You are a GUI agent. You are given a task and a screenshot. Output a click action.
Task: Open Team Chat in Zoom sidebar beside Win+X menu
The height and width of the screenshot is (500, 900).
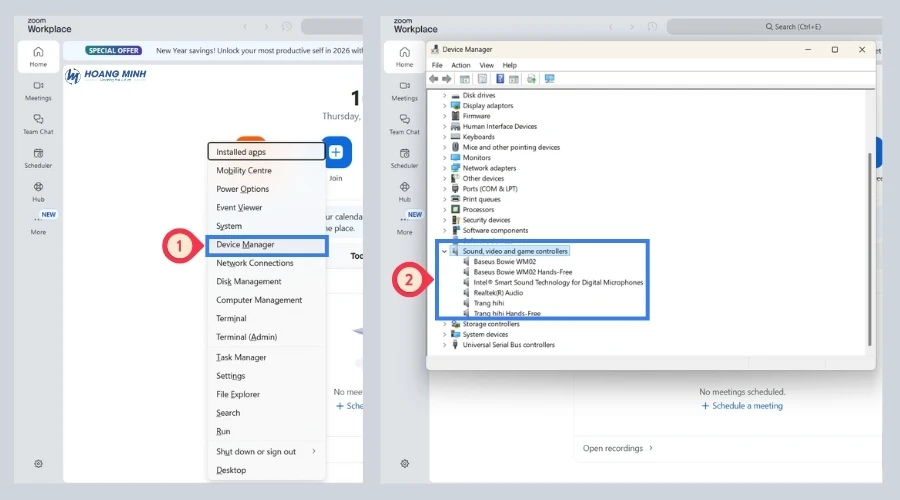pos(38,124)
